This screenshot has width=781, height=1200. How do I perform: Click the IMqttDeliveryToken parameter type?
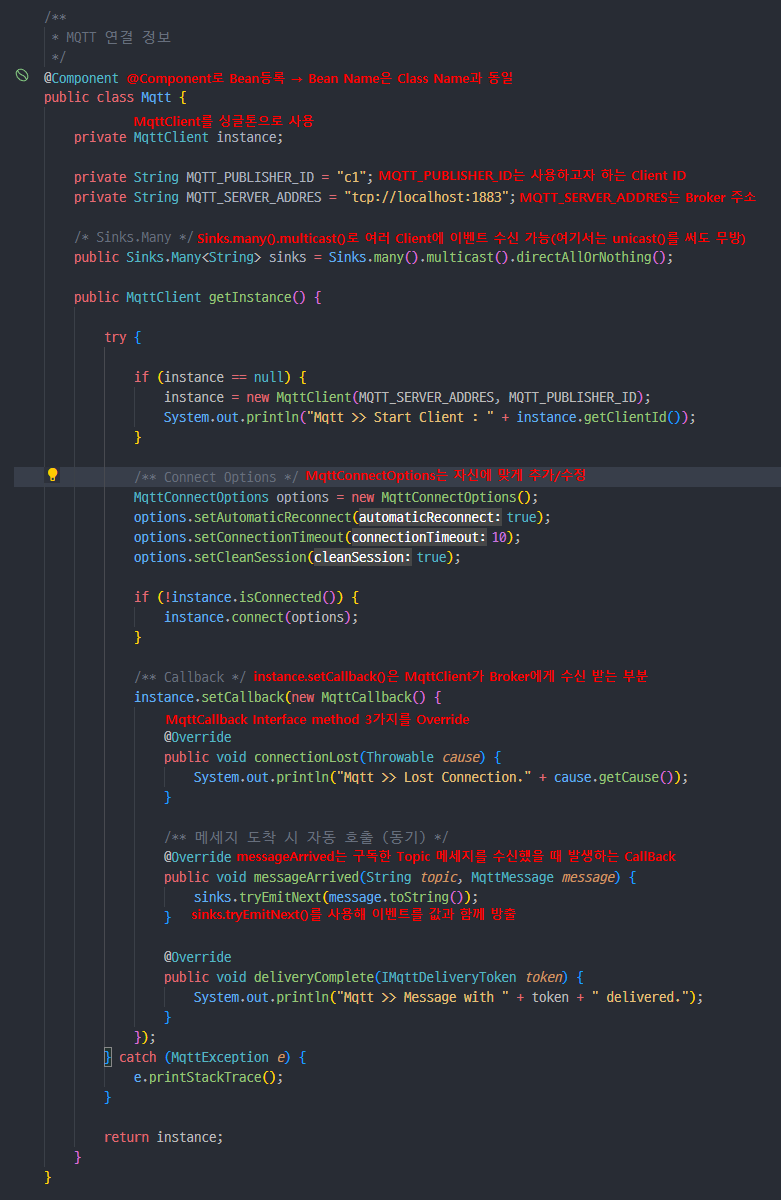pyautogui.click(x=449, y=977)
